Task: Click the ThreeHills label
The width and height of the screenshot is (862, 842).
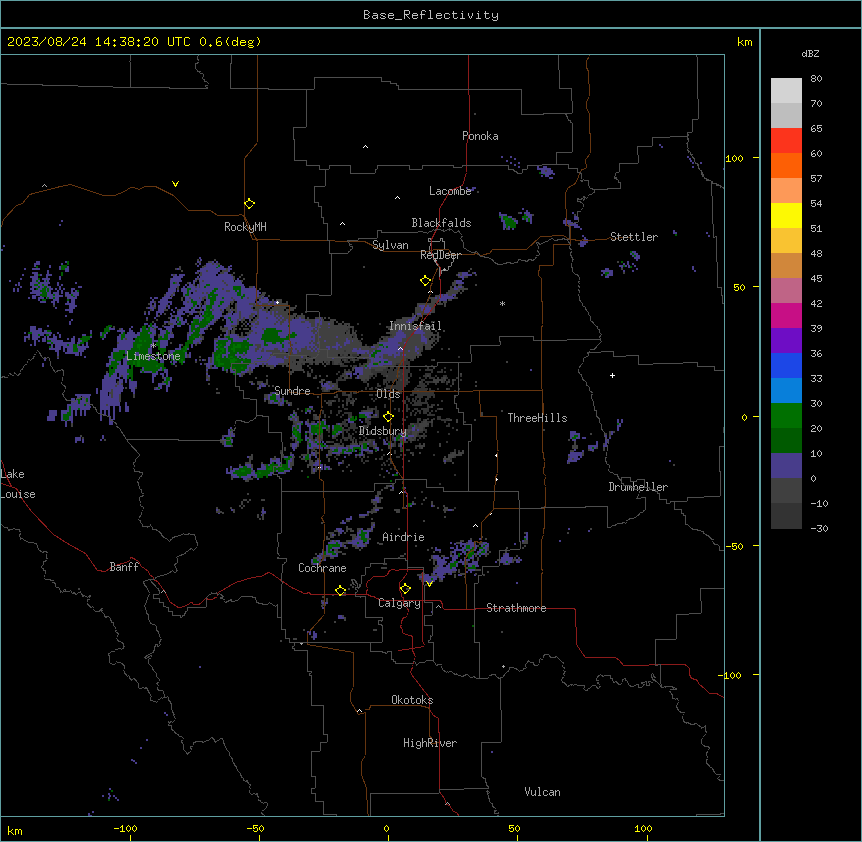Action: (537, 418)
